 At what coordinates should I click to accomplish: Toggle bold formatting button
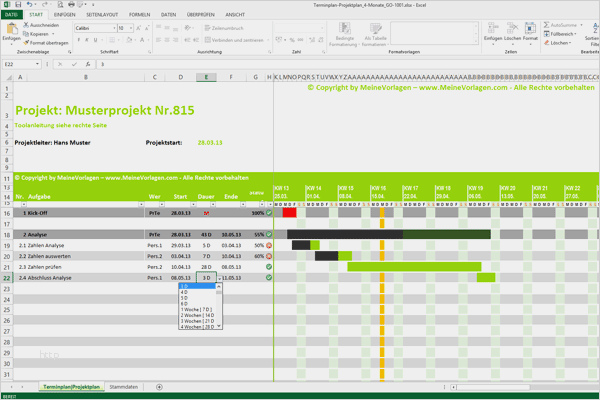tap(79, 40)
